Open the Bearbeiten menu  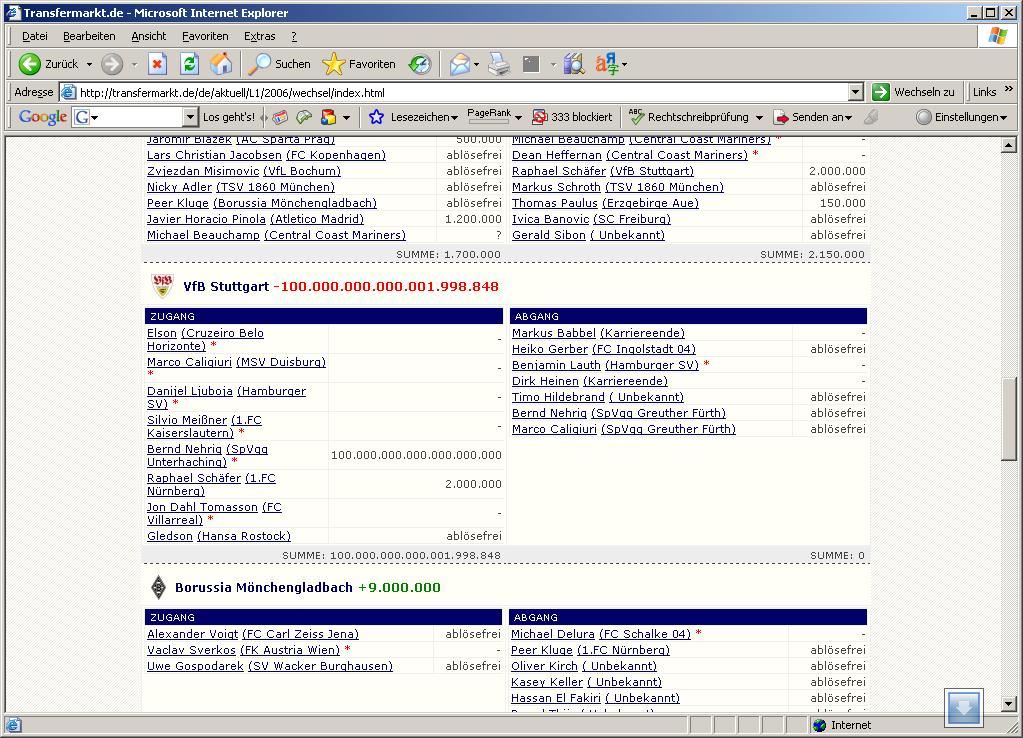tap(89, 36)
